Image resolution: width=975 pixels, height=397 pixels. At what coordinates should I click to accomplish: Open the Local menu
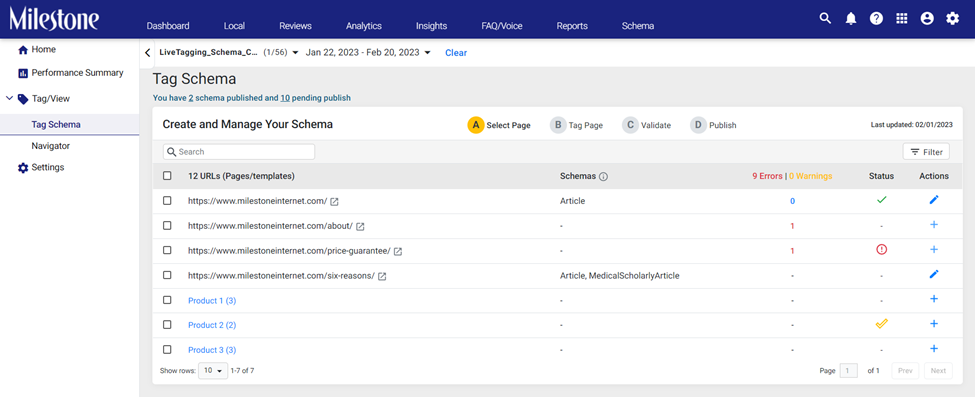tap(234, 26)
